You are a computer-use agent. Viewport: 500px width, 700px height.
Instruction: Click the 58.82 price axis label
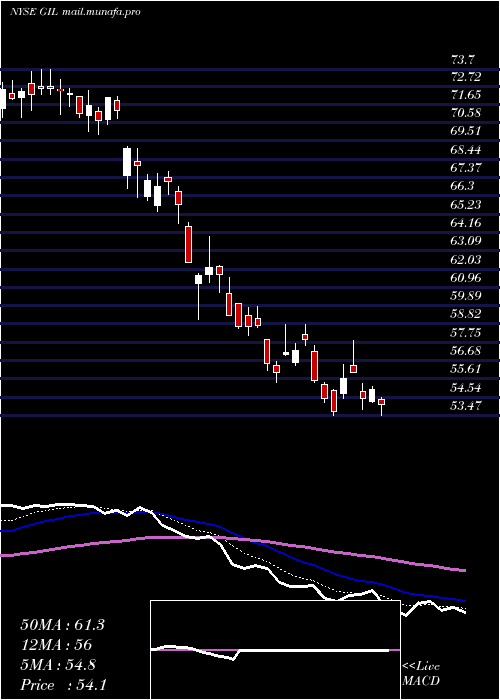tap(466, 314)
